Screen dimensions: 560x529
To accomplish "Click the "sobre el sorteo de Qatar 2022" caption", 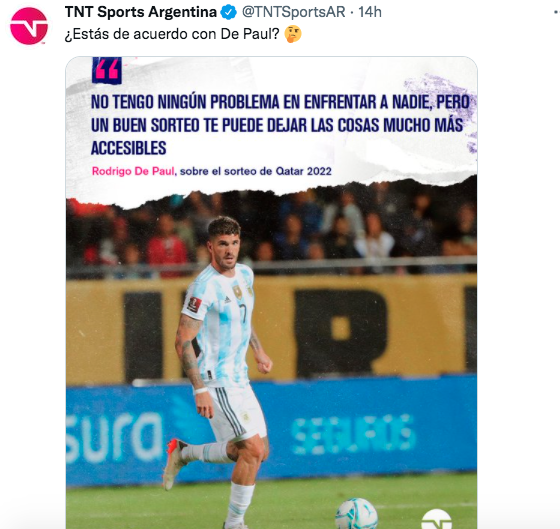I will 256,171.
